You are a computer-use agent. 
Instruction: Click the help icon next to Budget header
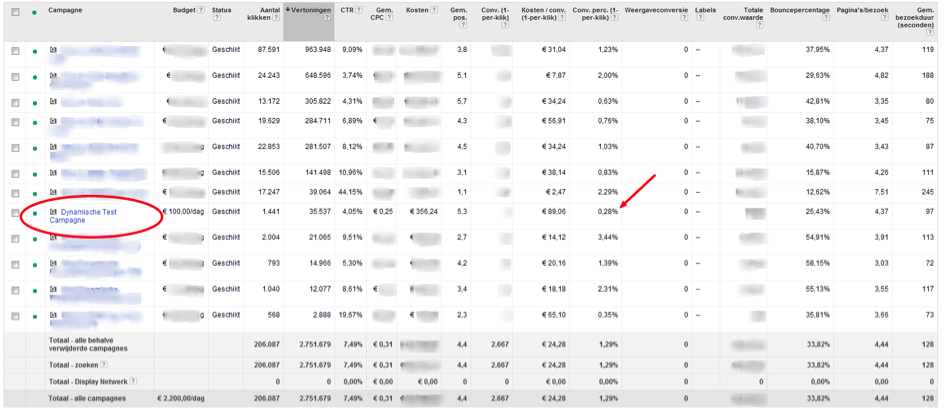[x=201, y=11]
